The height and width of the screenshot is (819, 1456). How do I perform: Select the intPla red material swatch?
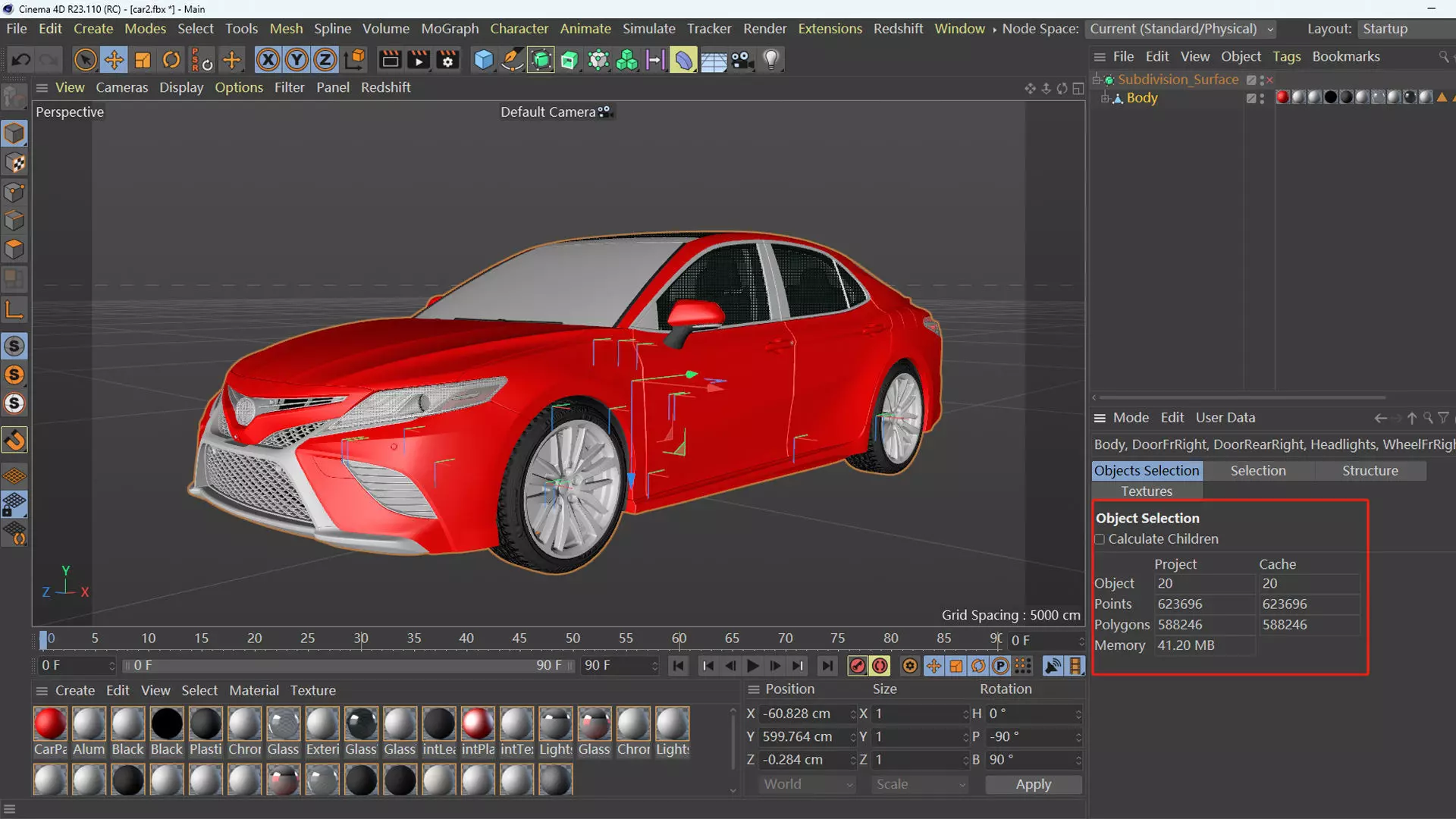coord(478,723)
